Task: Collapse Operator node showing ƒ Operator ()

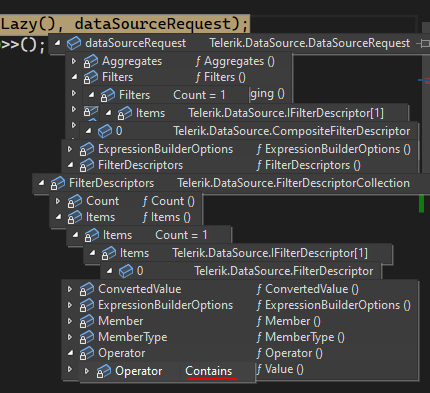Action: [x=71, y=353]
